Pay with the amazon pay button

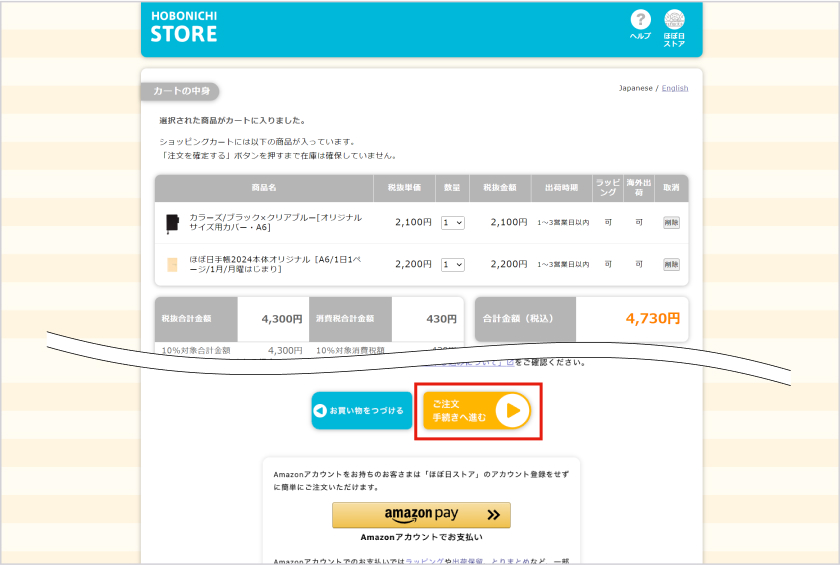(421, 515)
